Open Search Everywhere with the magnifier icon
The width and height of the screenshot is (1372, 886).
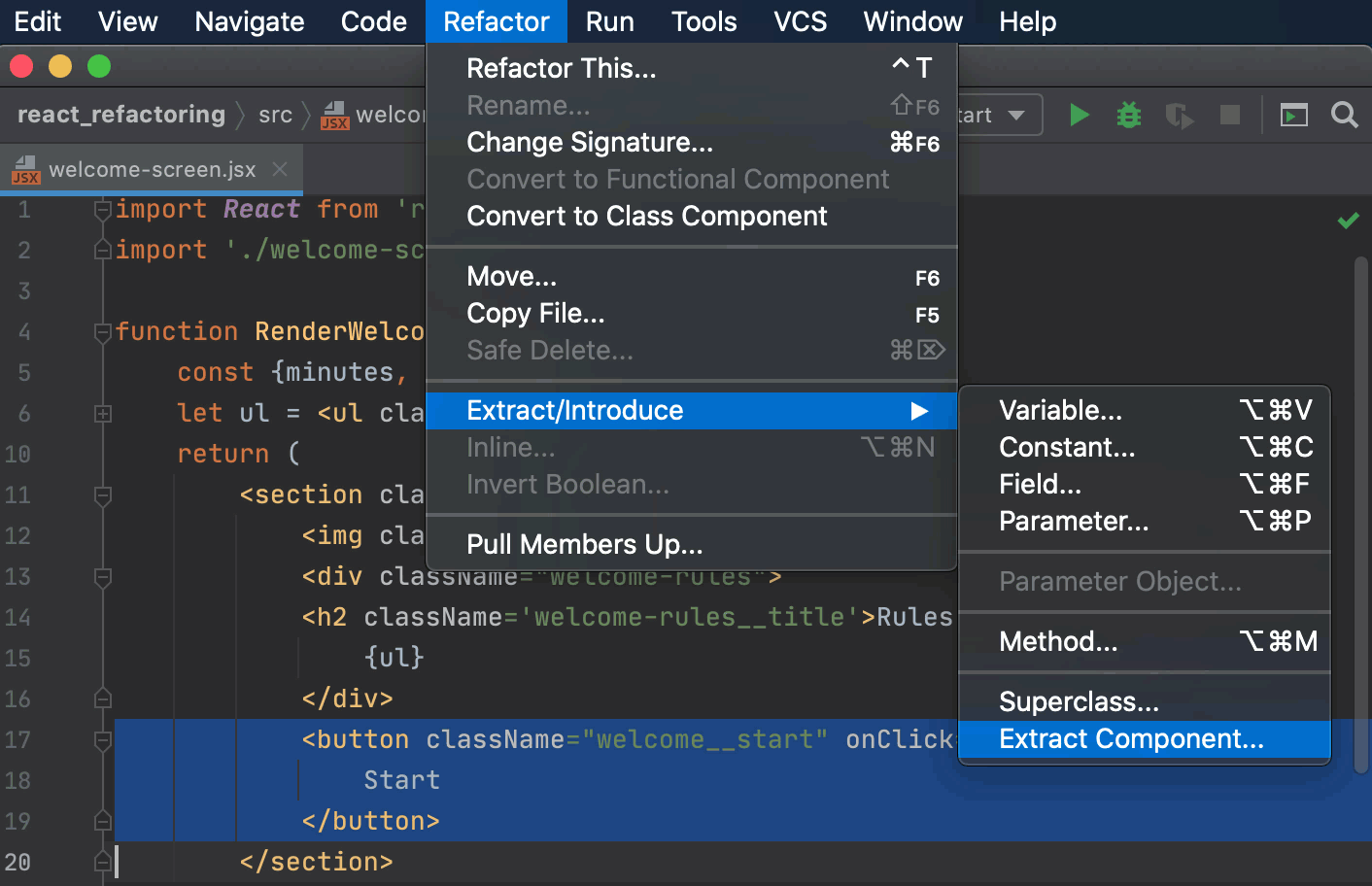coord(1345,115)
